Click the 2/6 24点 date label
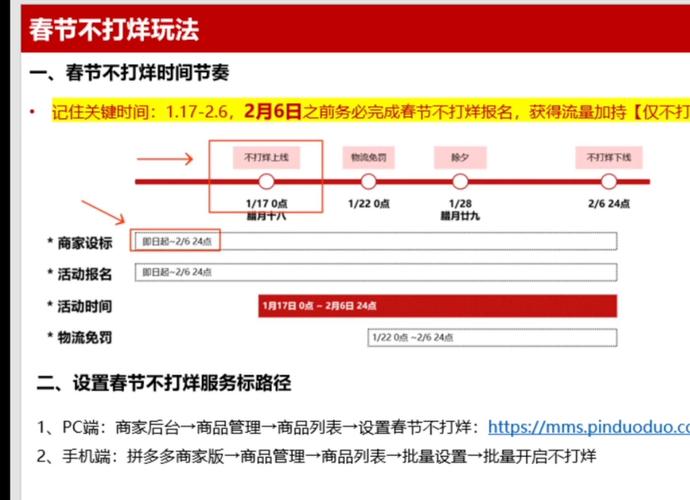This screenshot has height=500, width=690. tap(609, 203)
